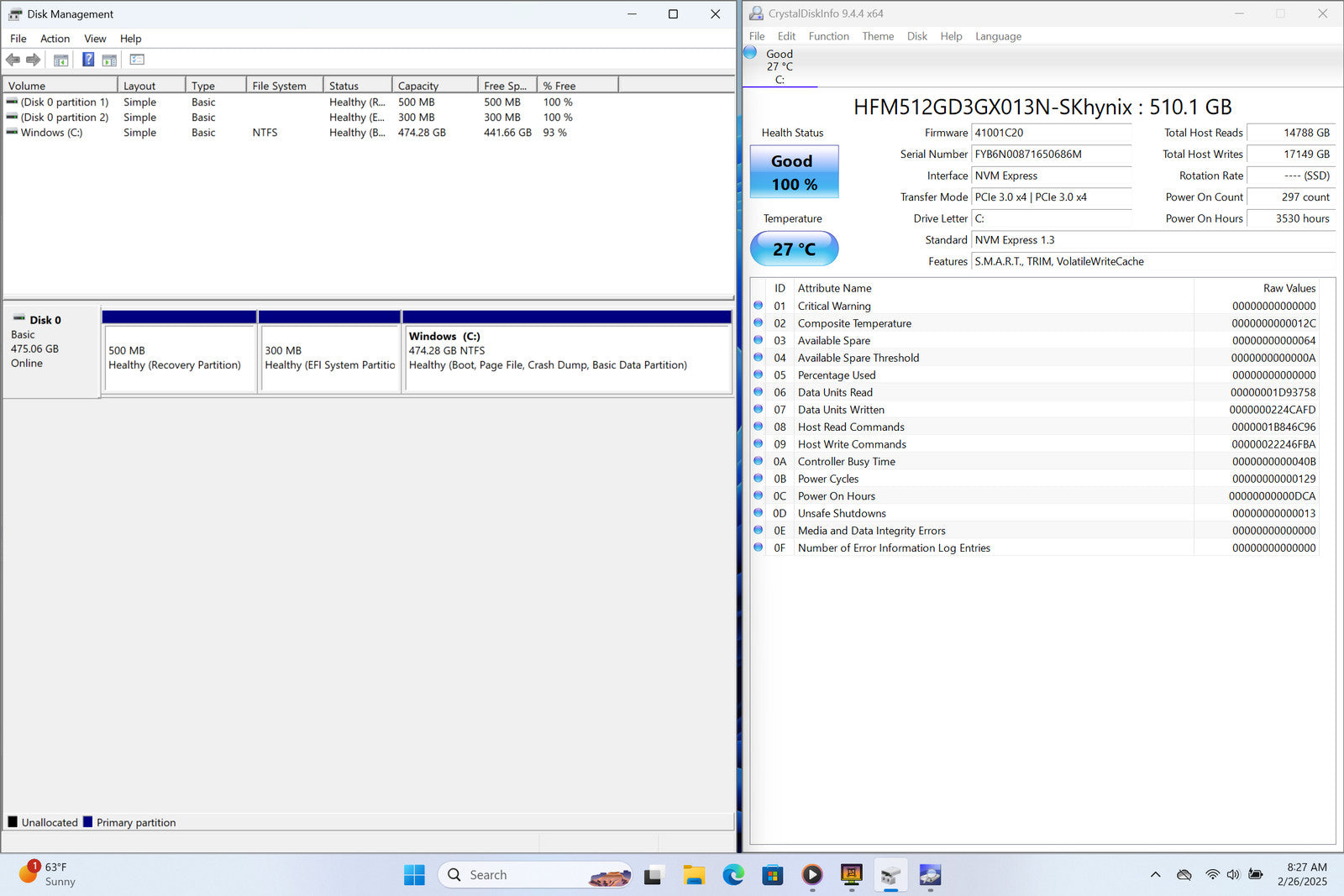The image size is (1344, 896).
Task: Click the Back arrow in Disk Management toolbar
Action: click(x=13, y=60)
